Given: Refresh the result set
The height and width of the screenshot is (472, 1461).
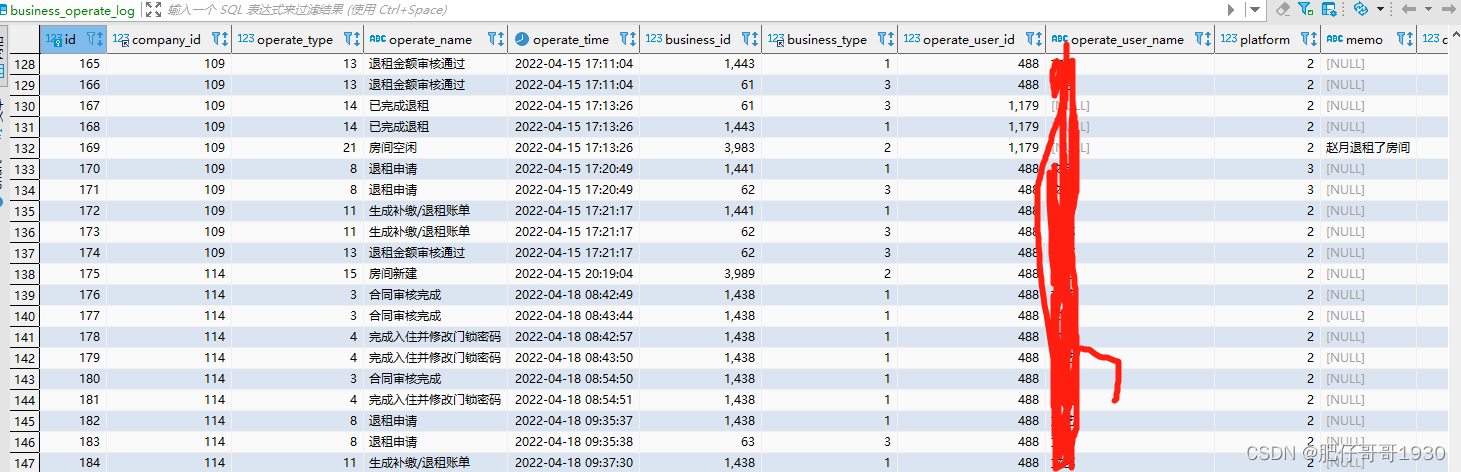Looking at the screenshot, I should (1360, 9).
